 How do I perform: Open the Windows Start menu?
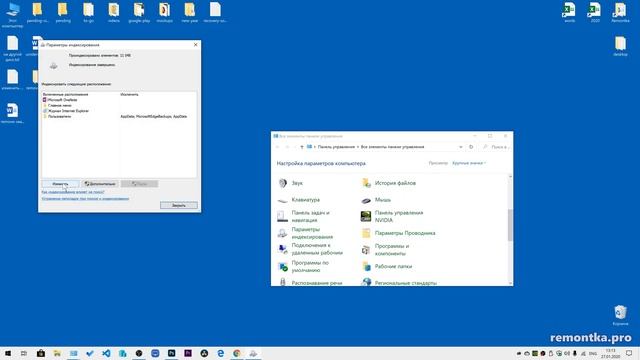tap(8, 353)
